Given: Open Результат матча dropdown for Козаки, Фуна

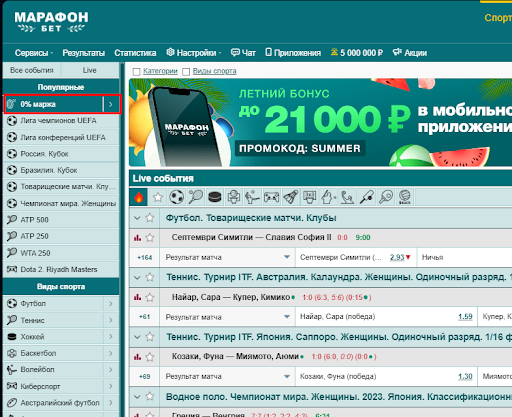Looking at the screenshot, I should (x=227, y=376).
